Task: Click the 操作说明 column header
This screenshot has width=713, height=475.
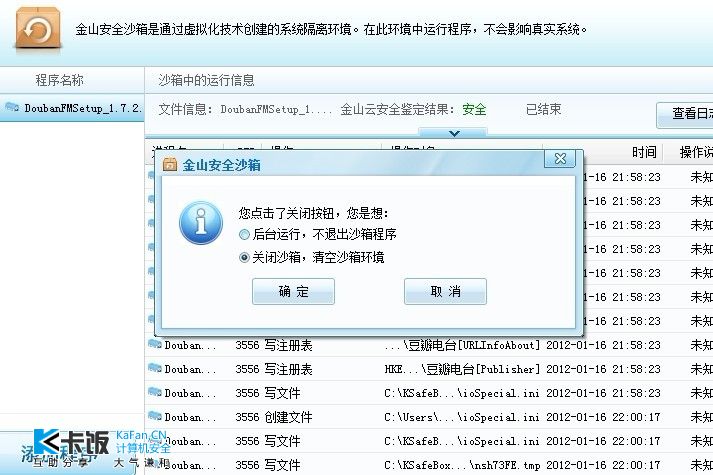Action: pos(696,152)
